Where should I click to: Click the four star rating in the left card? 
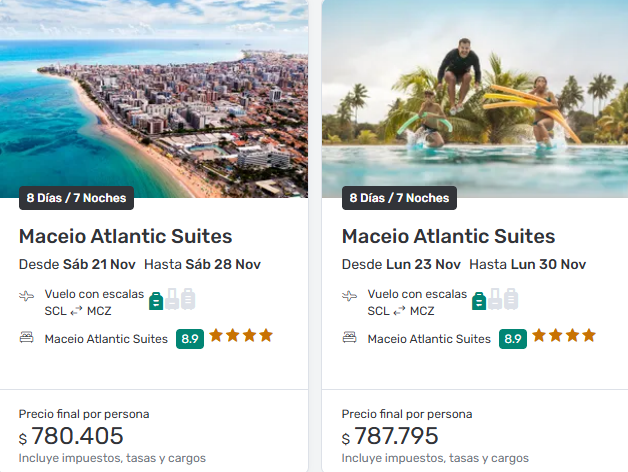240,336
